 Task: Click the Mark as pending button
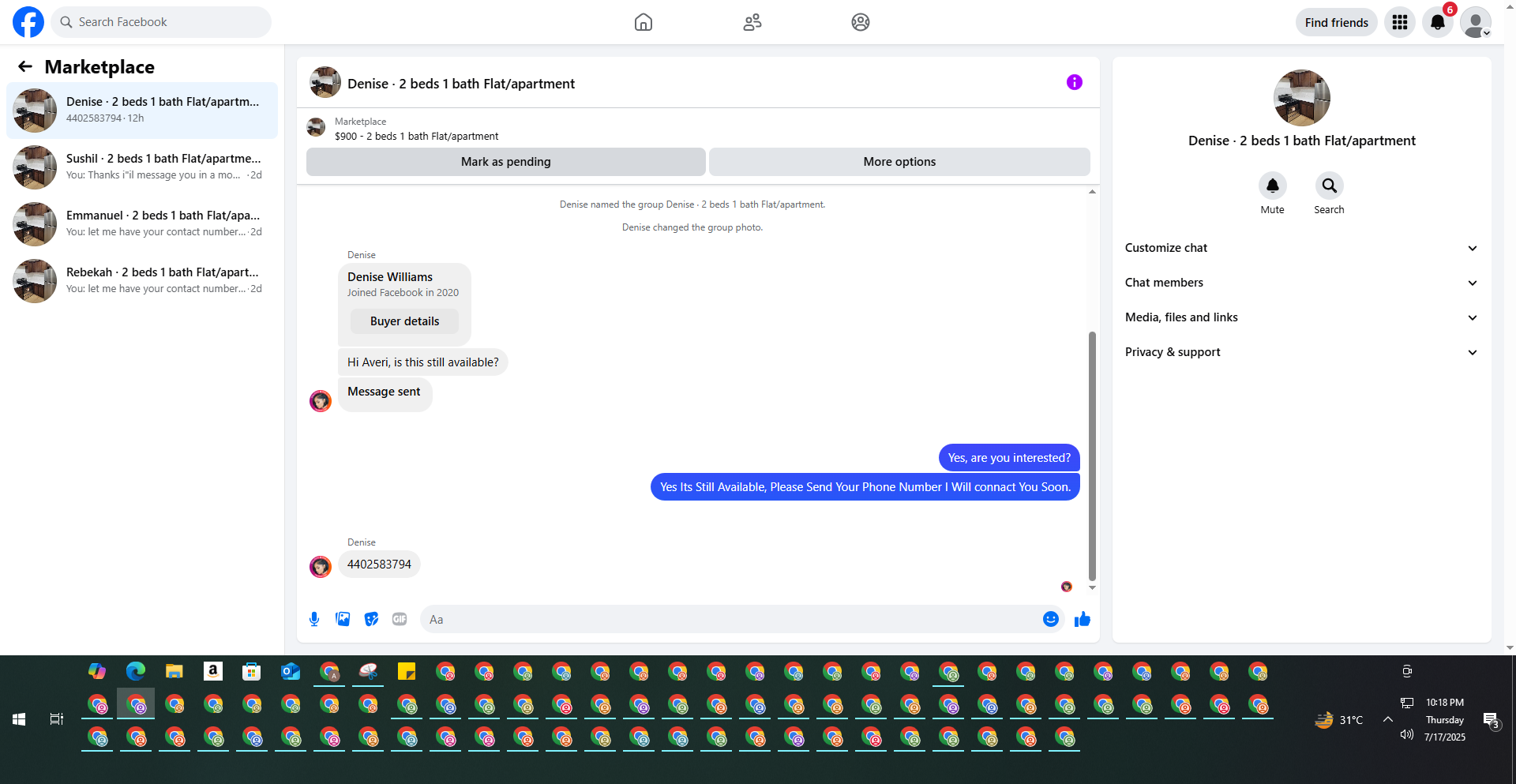click(x=506, y=162)
